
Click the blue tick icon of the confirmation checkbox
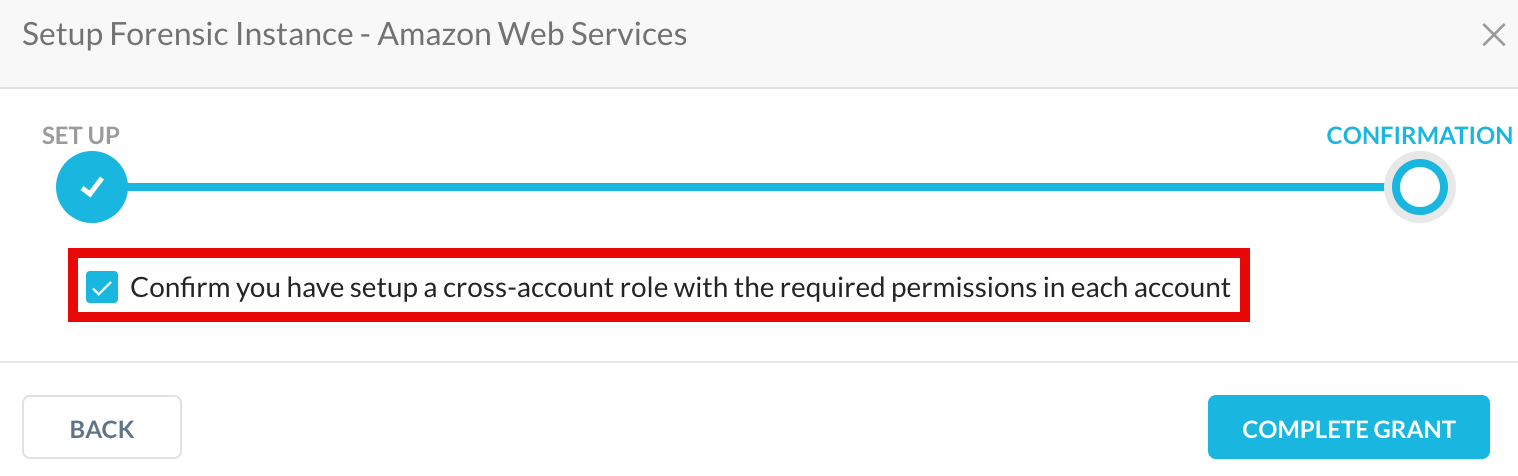(x=101, y=289)
